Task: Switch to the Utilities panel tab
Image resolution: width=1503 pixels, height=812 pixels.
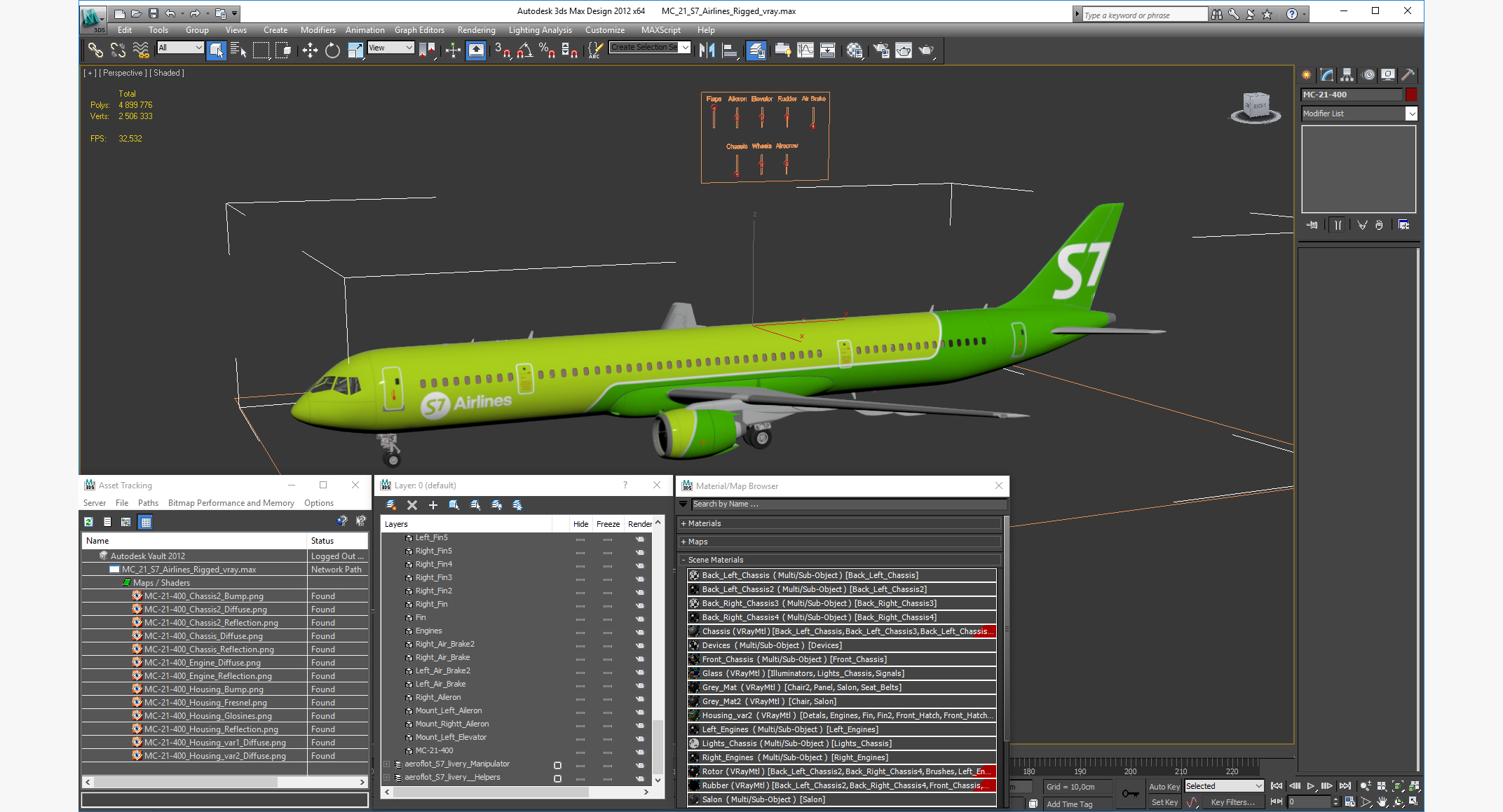Action: click(x=1408, y=75)
